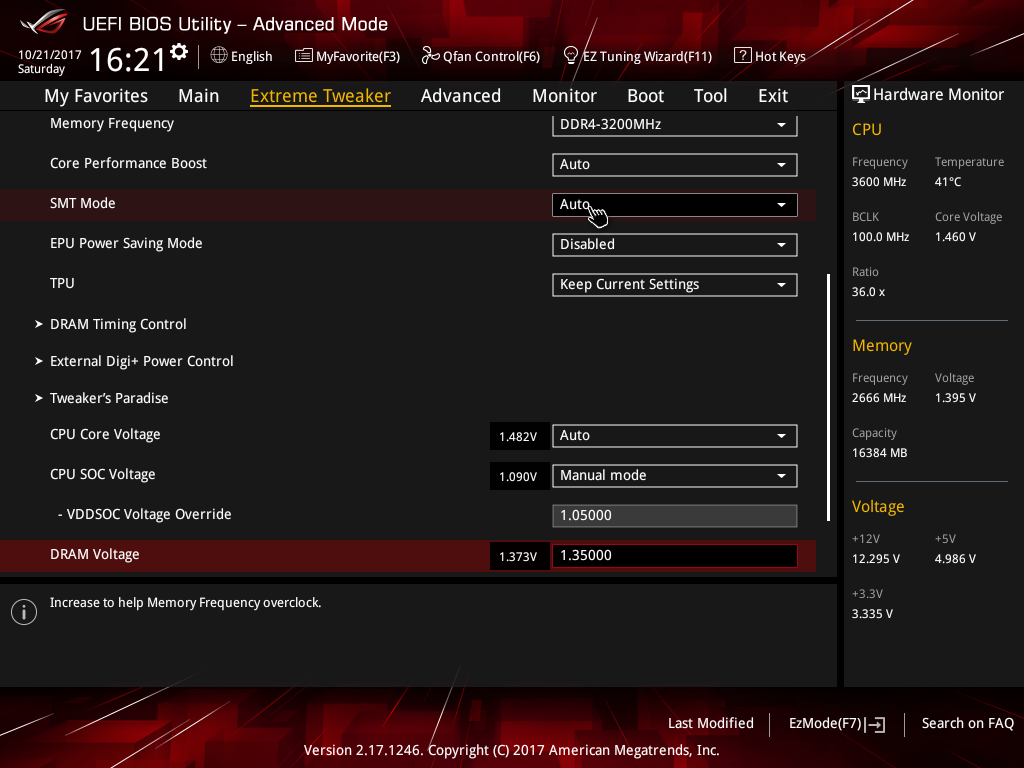Open the SMT Mode dropdown

tap(675, 204)
